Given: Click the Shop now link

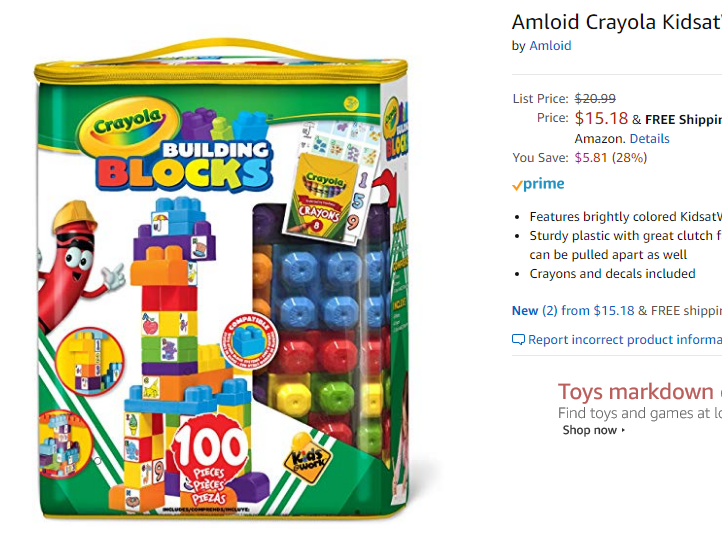Looking at the screenshot, I should coord(589,430).
